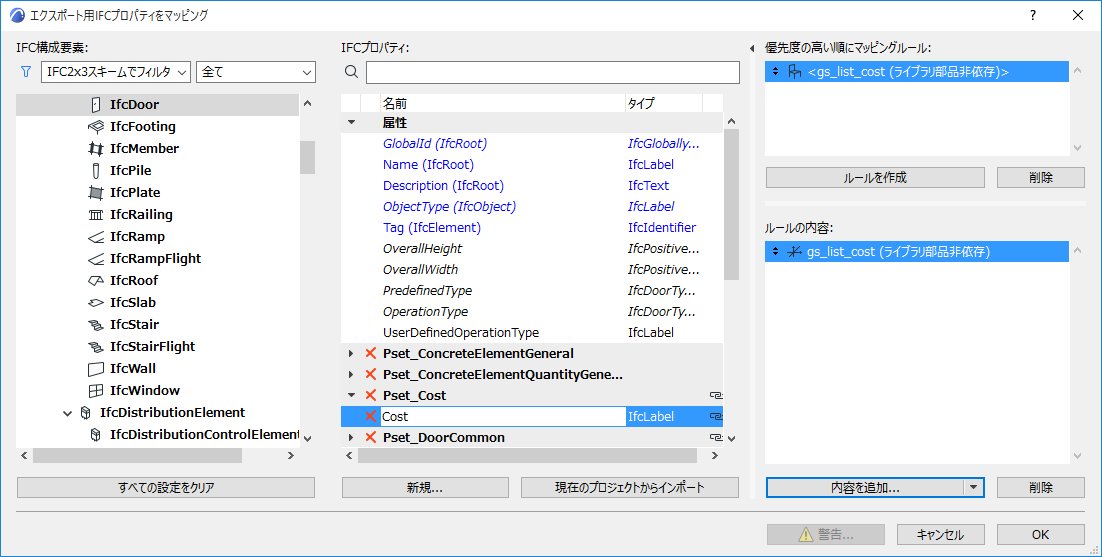Select Tag (IfcElement) property
This screenshot has width=1102, height=557.
pyautogui.click(x=532, y=228)
